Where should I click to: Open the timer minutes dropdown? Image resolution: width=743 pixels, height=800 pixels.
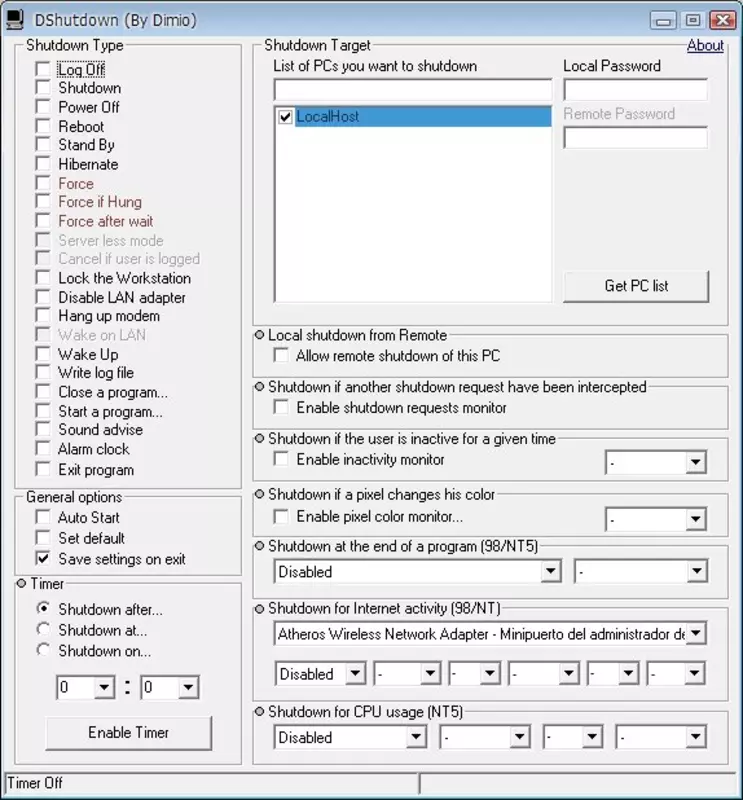click(x=188, y=687)
